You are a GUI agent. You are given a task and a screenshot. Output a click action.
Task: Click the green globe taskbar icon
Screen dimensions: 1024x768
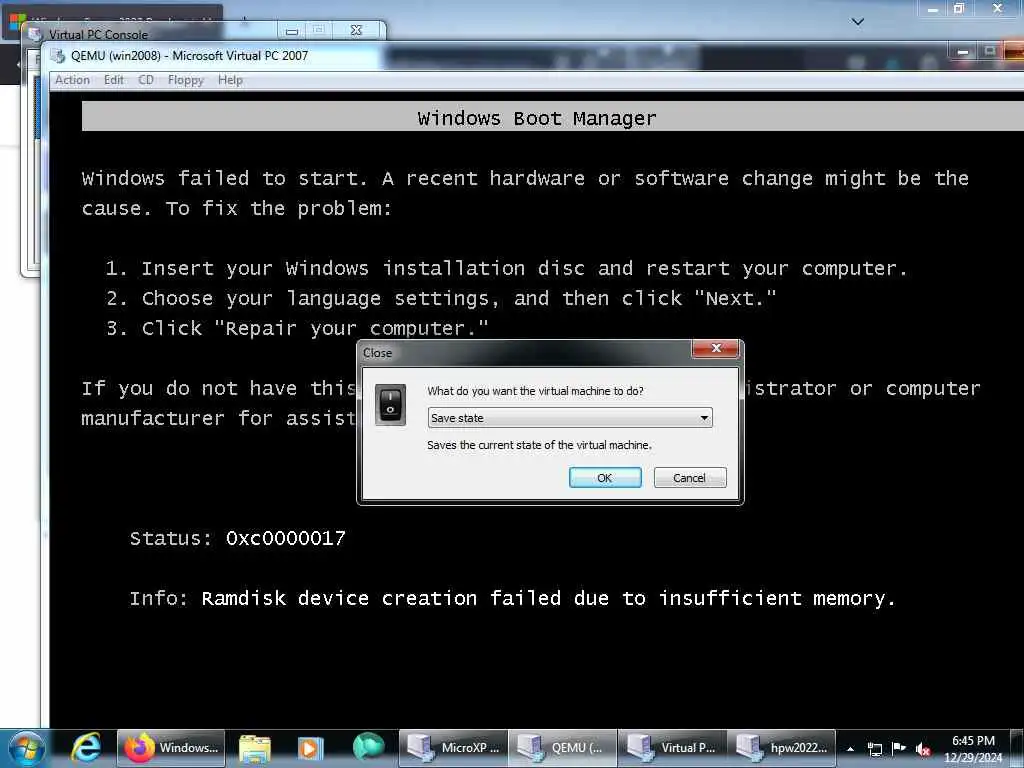point(368,748)
